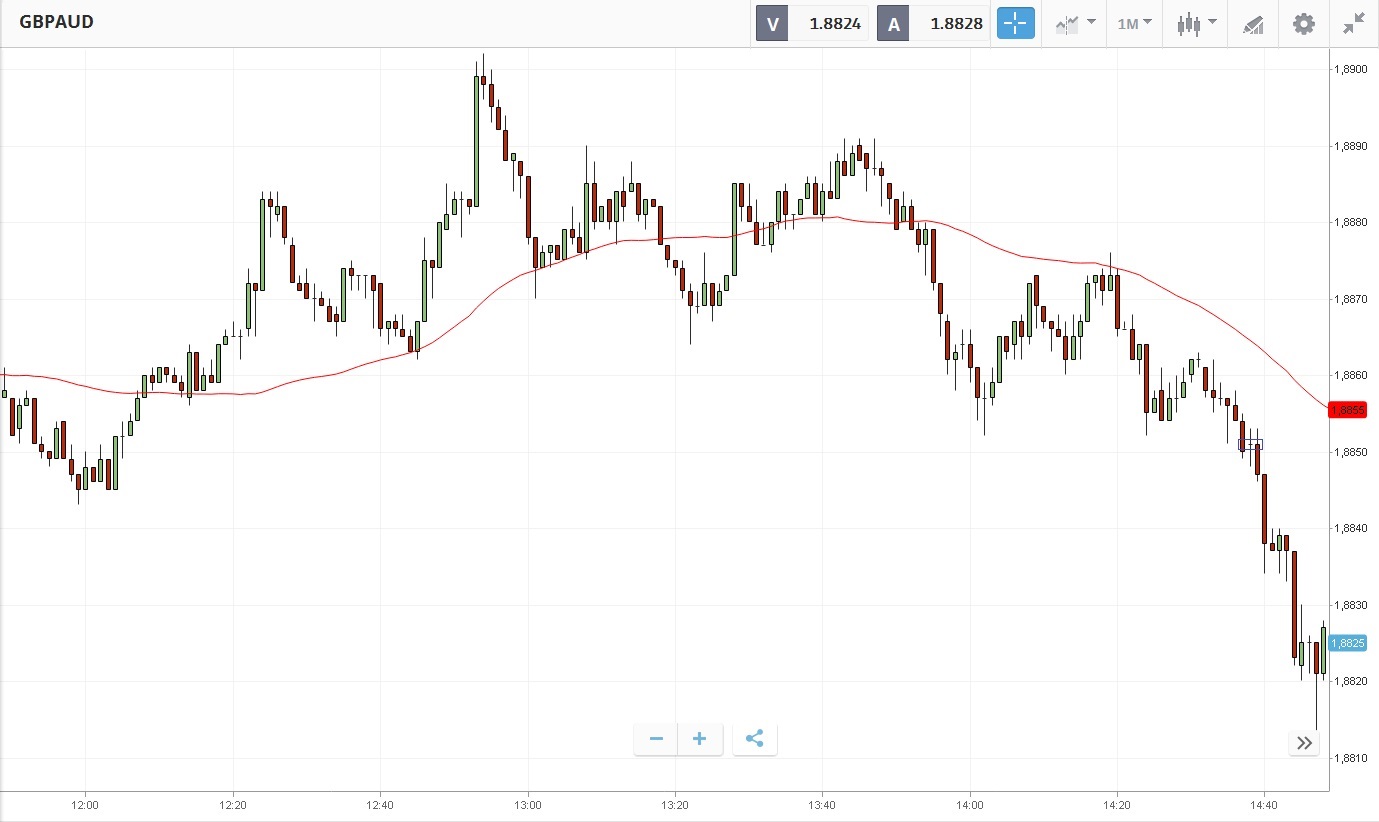The width and height of the screenshot is (1379, 822).
Task: Open the candlestick chart type dropdown
Action: click(1196, 23)
